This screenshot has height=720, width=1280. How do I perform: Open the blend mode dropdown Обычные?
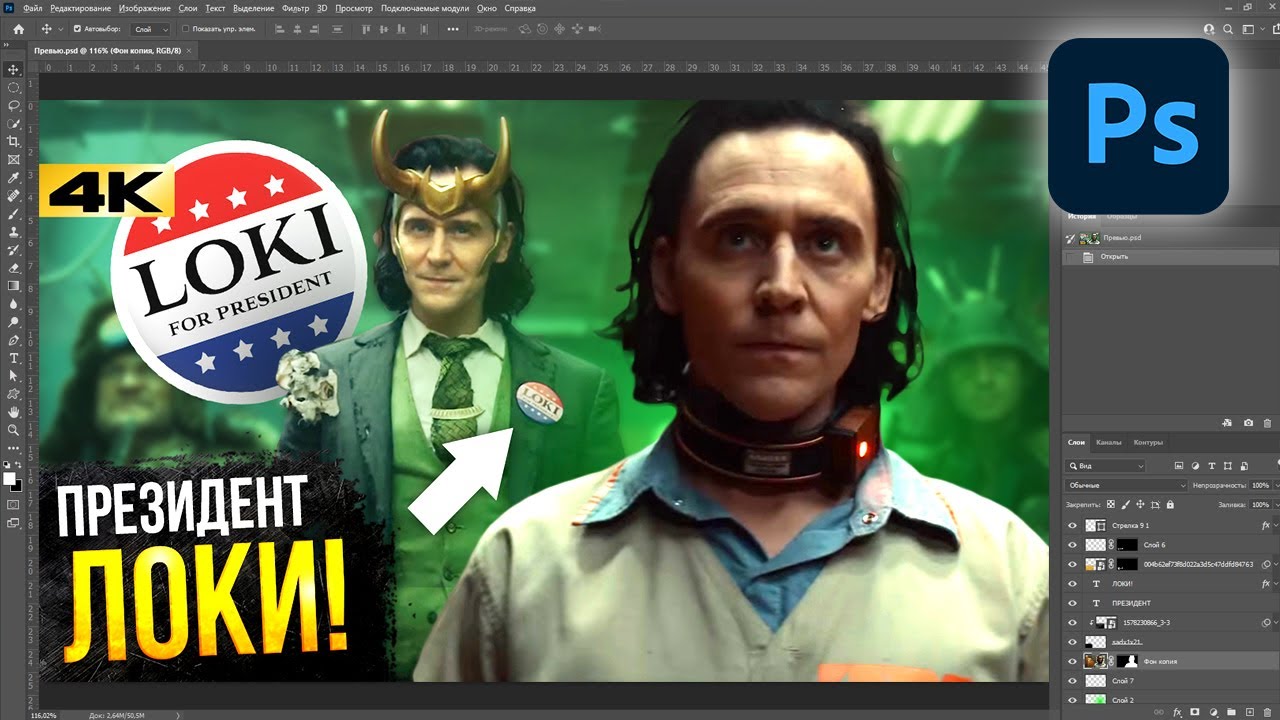coord(1125,485)
